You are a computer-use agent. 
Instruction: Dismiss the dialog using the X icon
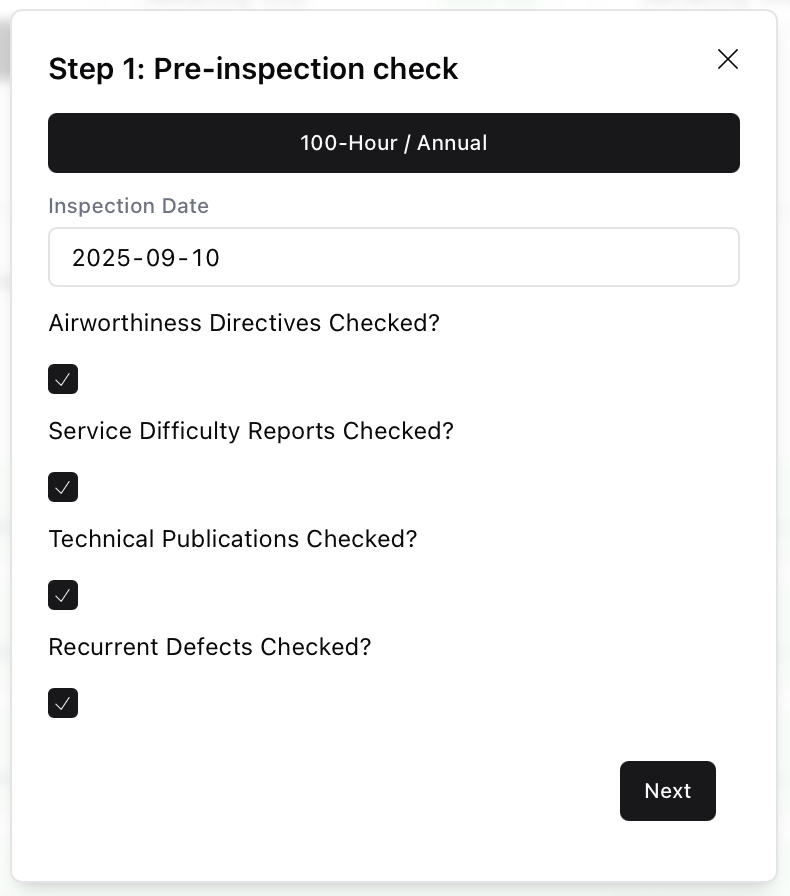pyautogui.click(x=727, y=59)
